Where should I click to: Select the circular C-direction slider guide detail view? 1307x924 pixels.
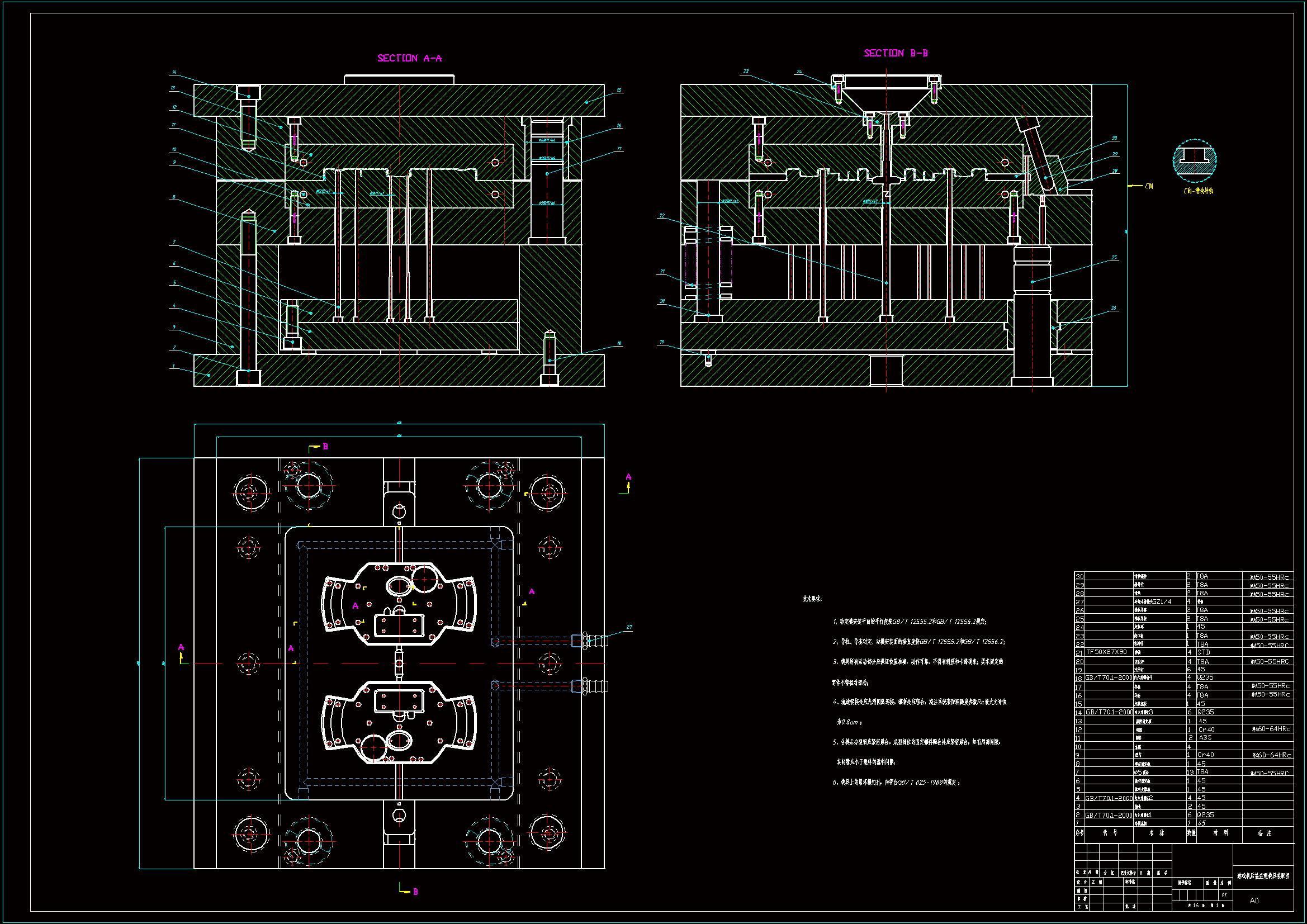(1194, 160)
